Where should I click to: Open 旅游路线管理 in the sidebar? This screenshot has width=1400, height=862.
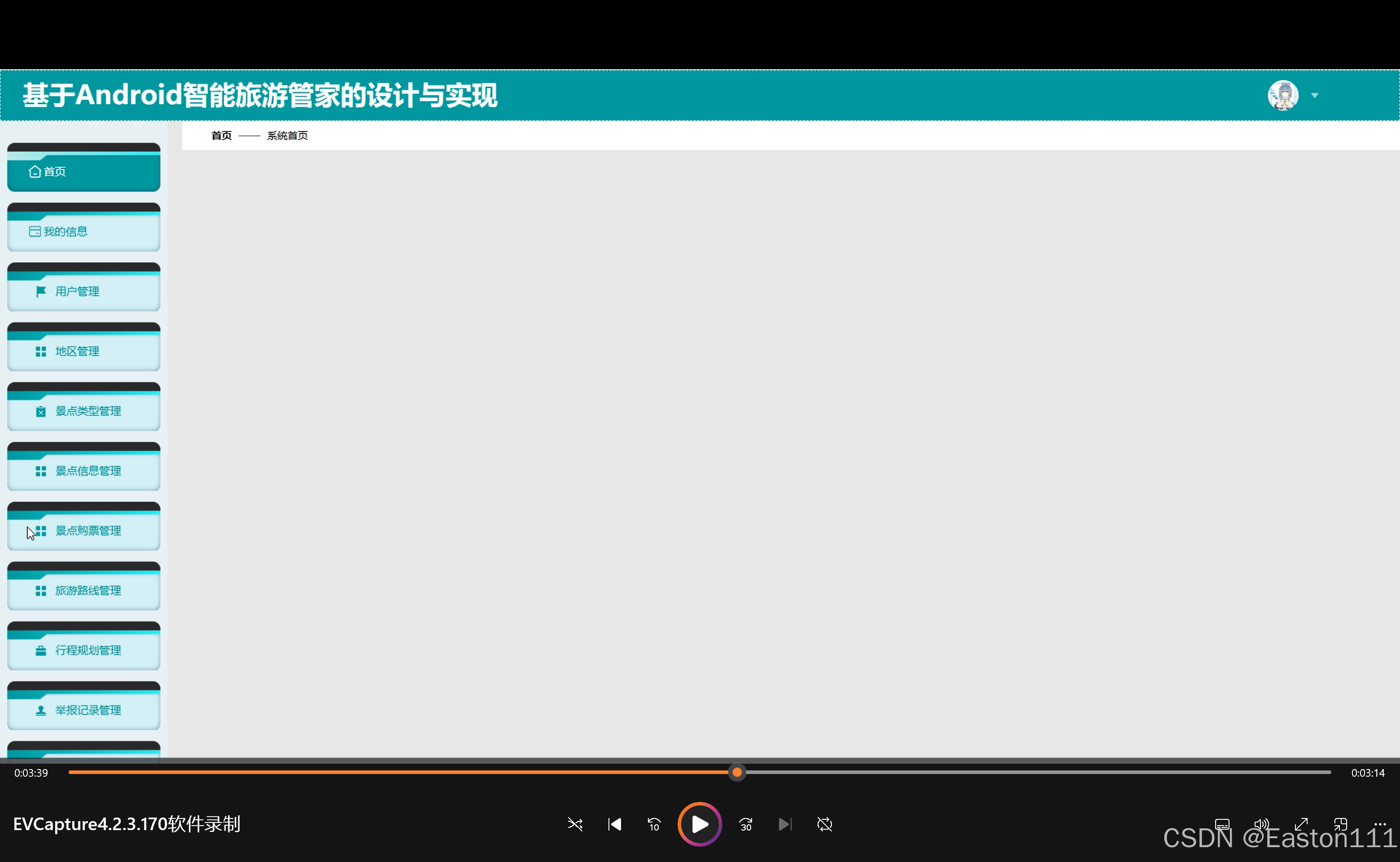(x=88, y=591)
